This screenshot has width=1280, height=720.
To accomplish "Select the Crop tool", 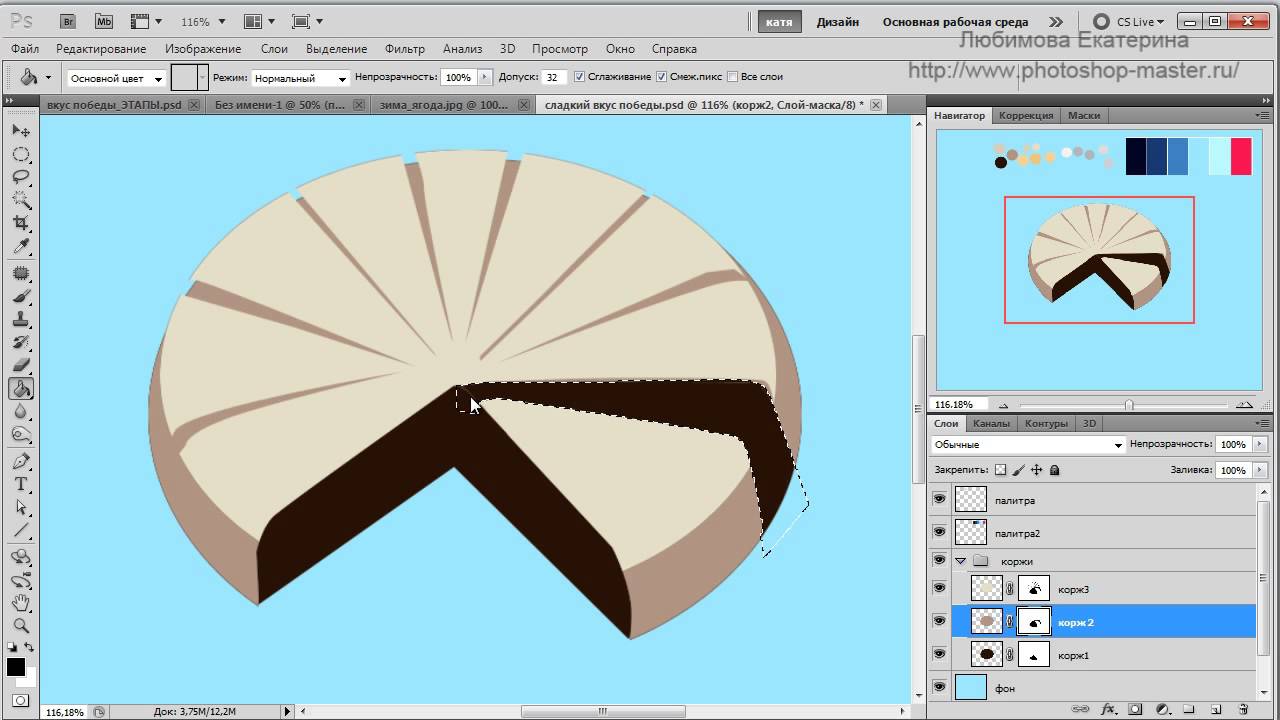I will 21,223.
